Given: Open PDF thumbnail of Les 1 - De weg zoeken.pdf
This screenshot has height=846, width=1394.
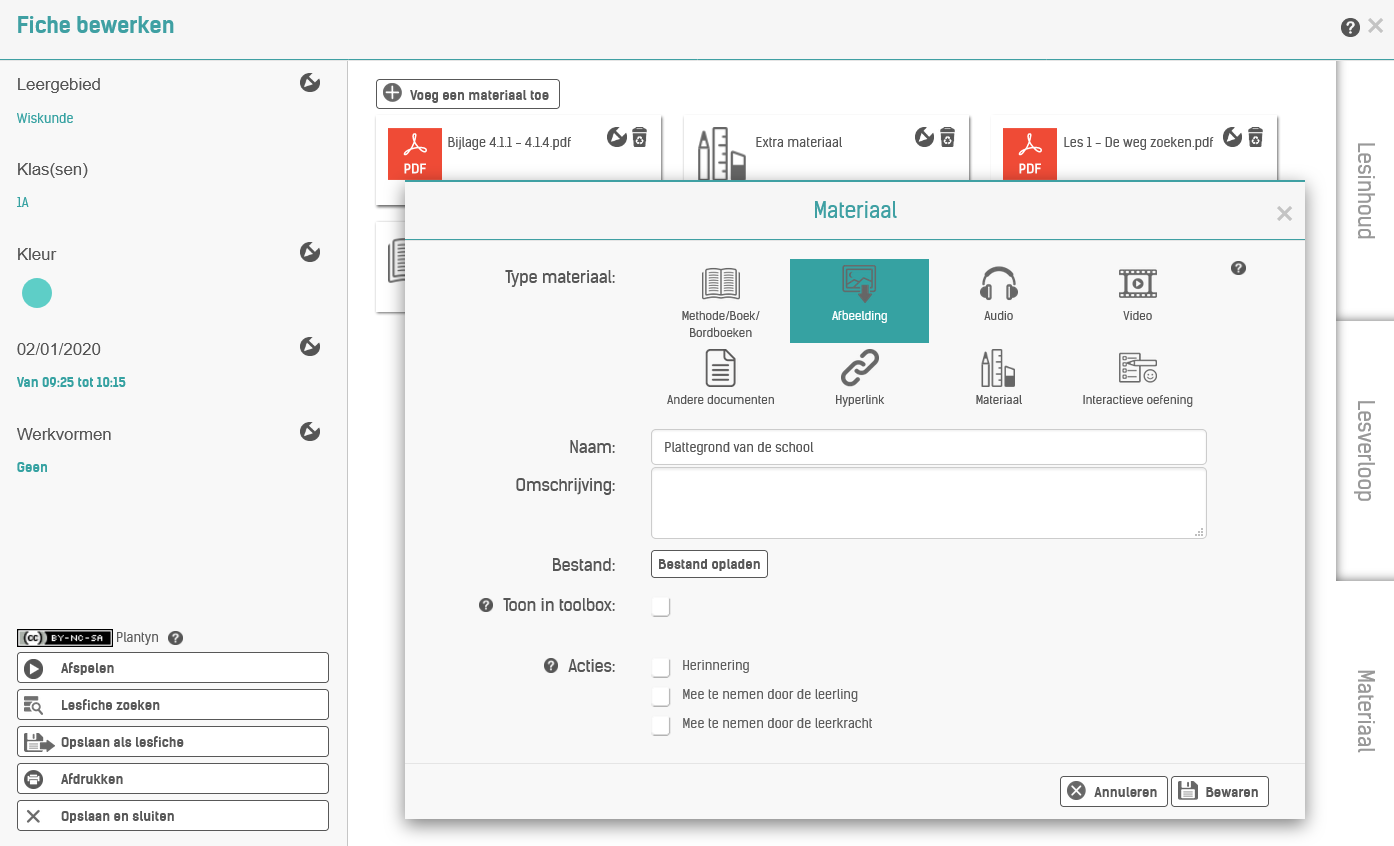Looking at the screenshot, I should [1030, 154].
